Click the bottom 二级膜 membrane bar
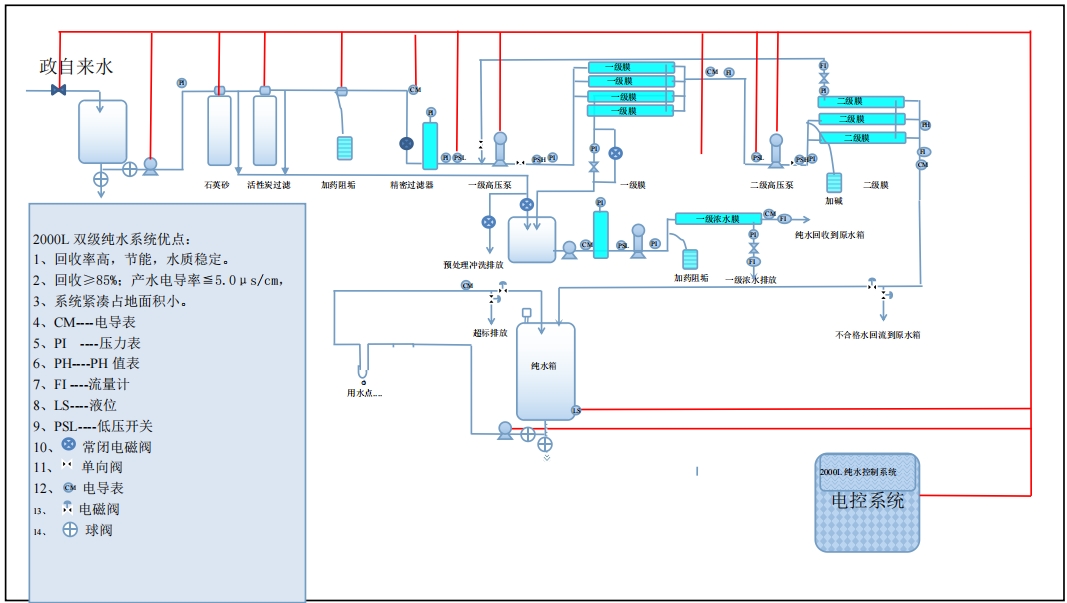Image resolution: width=1067 pixels, height=603 pixels. (862, 137)
